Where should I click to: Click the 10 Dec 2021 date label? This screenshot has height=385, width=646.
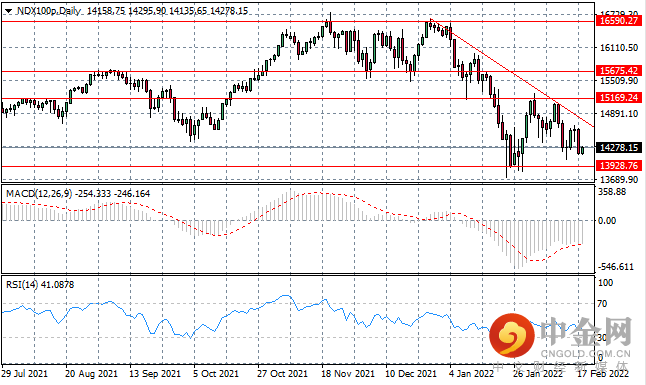click(411, 374)
